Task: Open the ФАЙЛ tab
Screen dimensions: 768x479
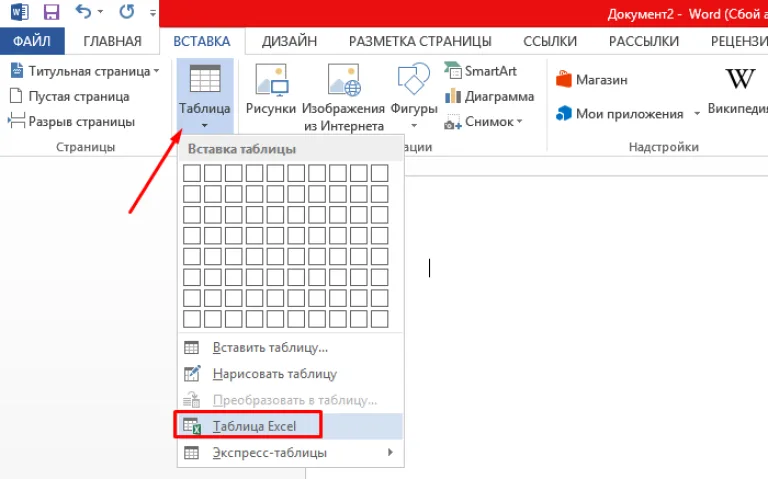Action: 32,41
